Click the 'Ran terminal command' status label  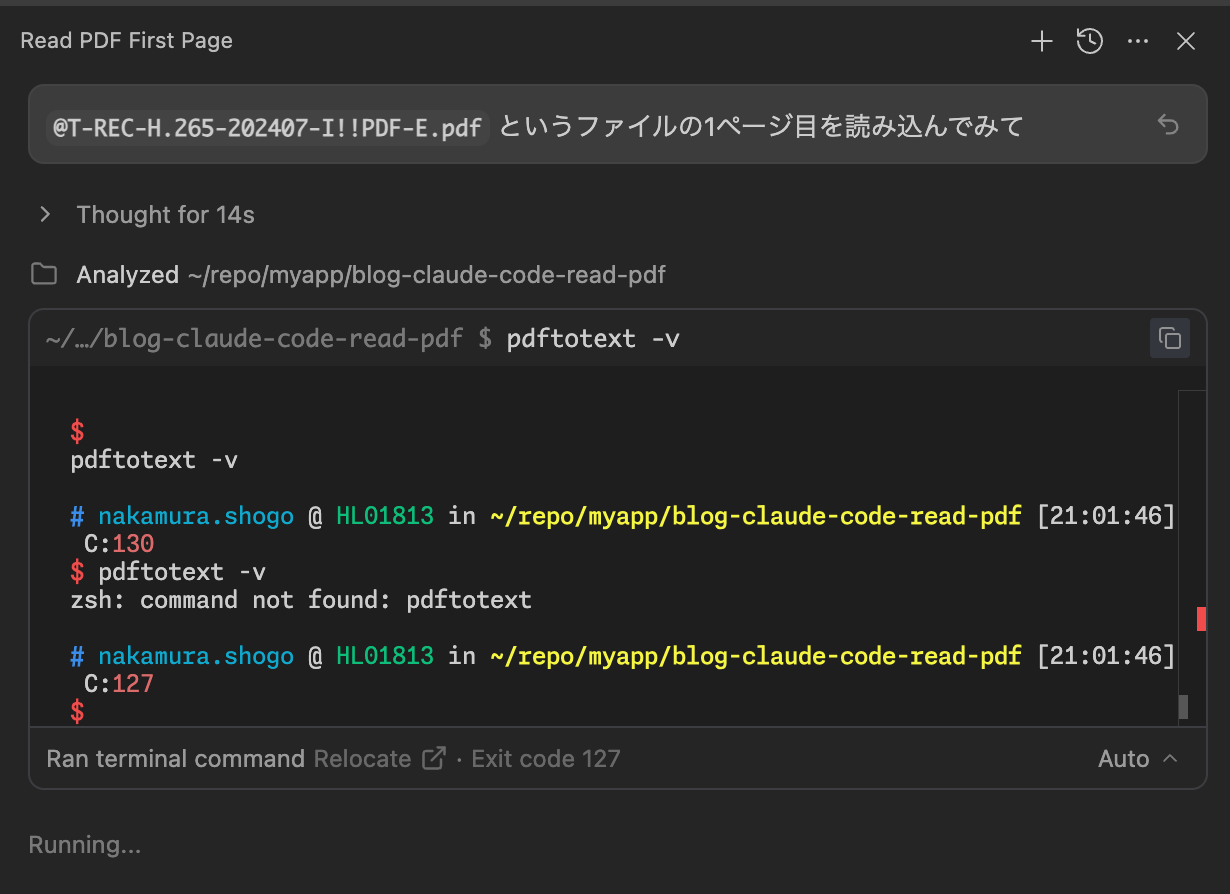coord(175,759)
